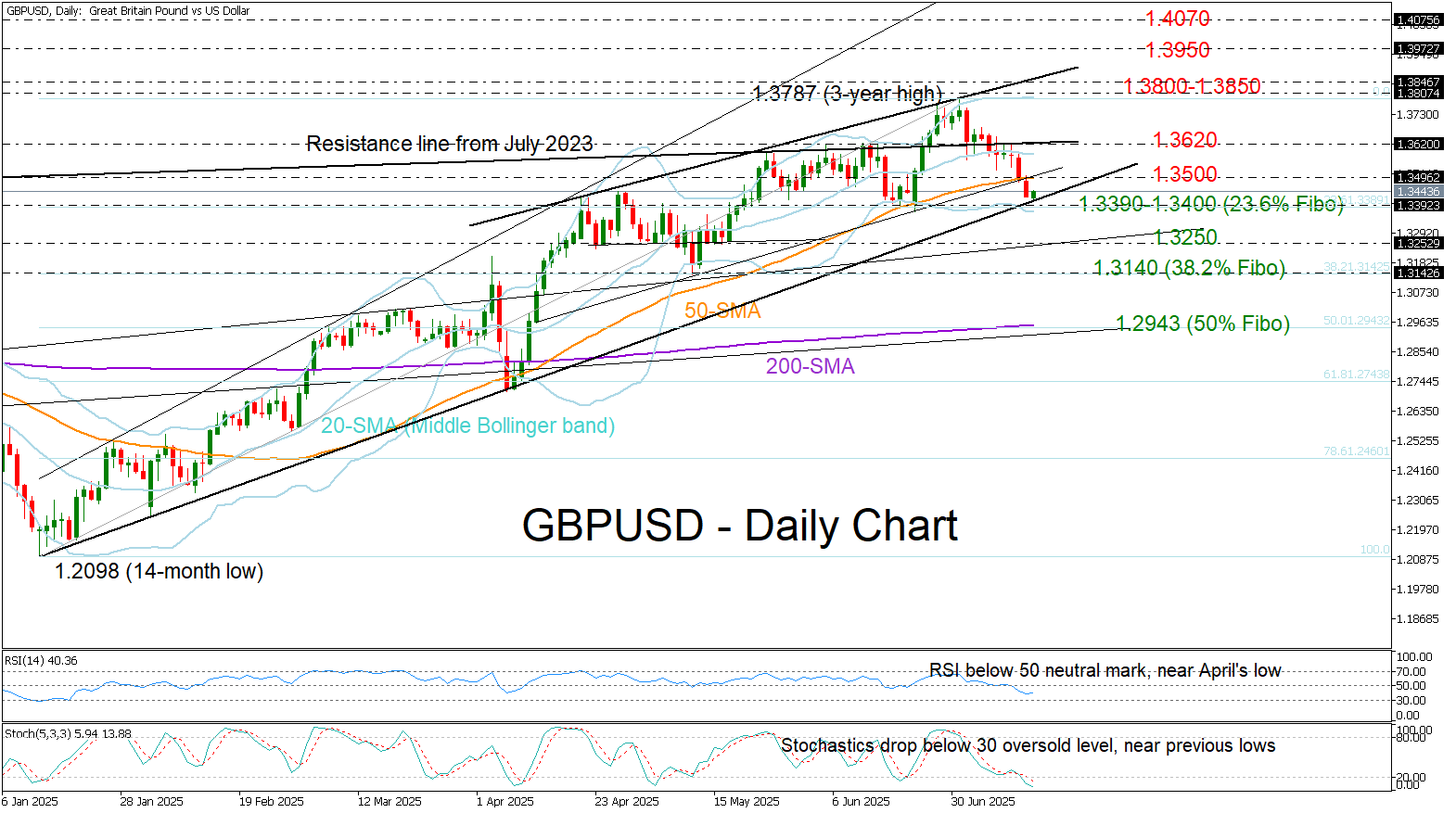The height and width of the screenshot is (813, 1456).
Task: Select the 1.2098 (14-month low) annotation
Action: 159,571
